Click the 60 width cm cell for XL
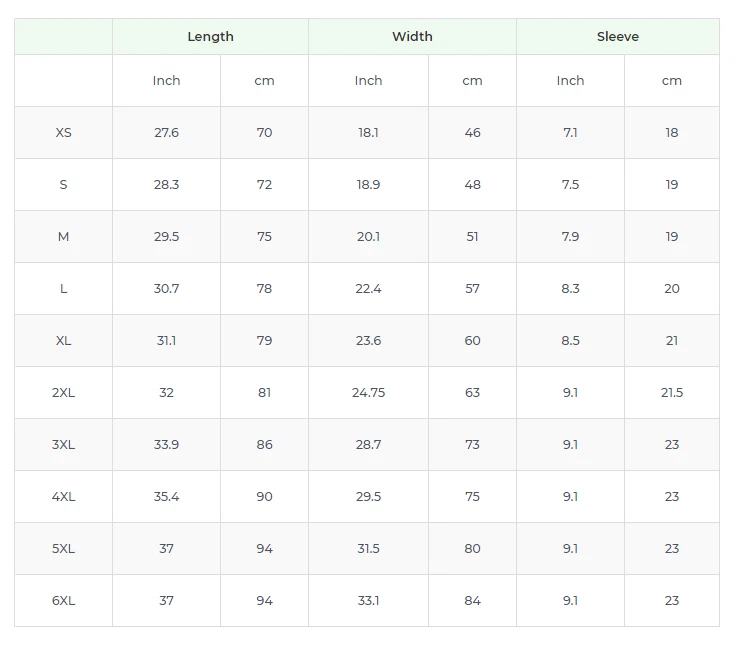 [472, 340]
